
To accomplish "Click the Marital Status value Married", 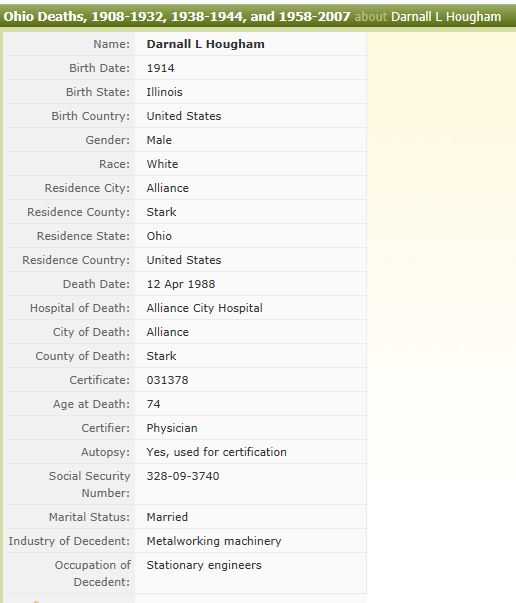I will [167, 517].
